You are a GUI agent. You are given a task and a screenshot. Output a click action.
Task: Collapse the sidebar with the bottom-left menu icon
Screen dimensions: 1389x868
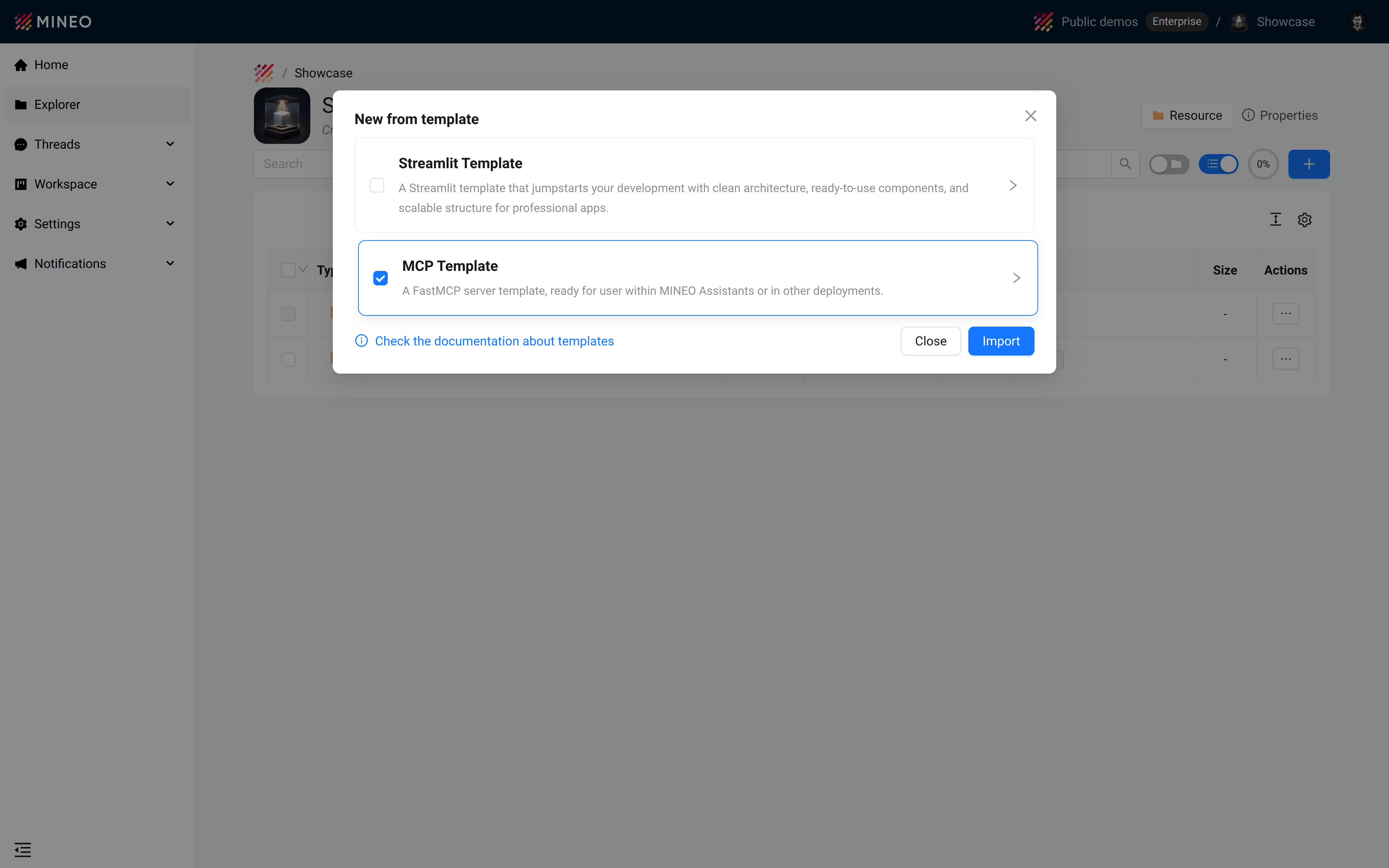[x=23, y=850]
